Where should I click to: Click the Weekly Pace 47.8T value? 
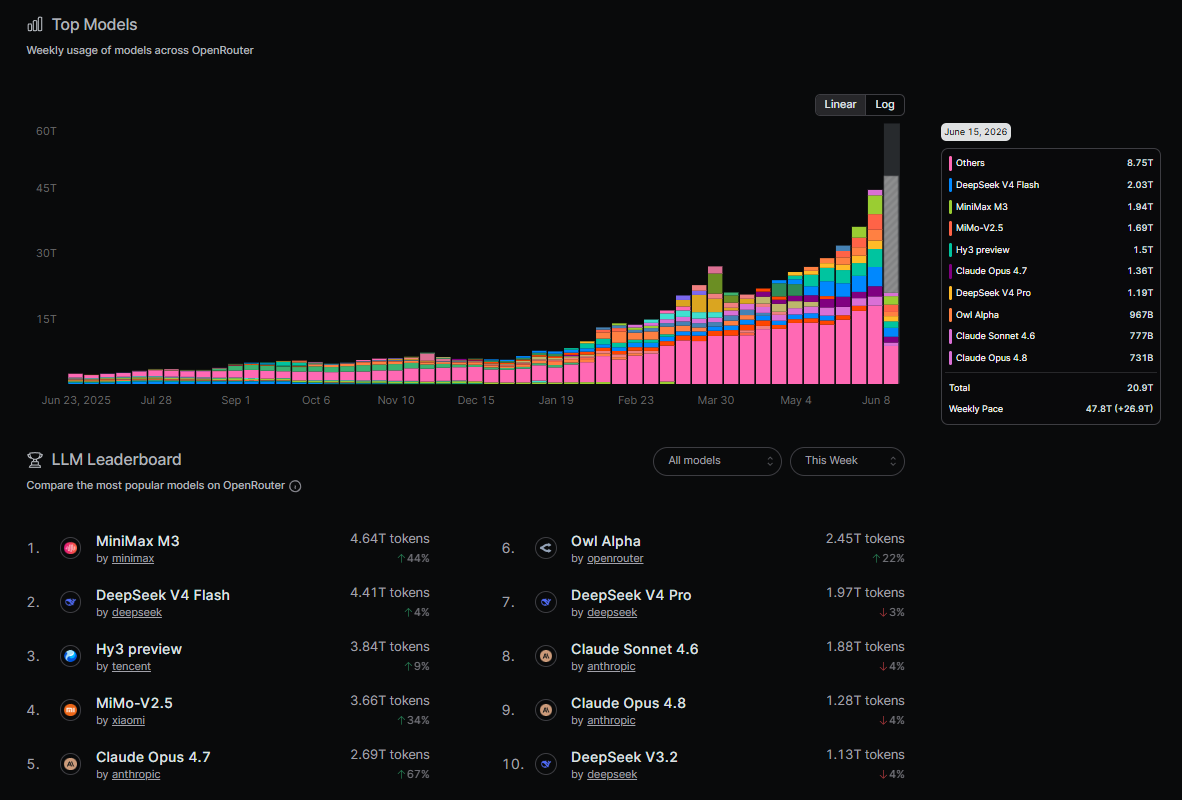tap(1119, 409)
